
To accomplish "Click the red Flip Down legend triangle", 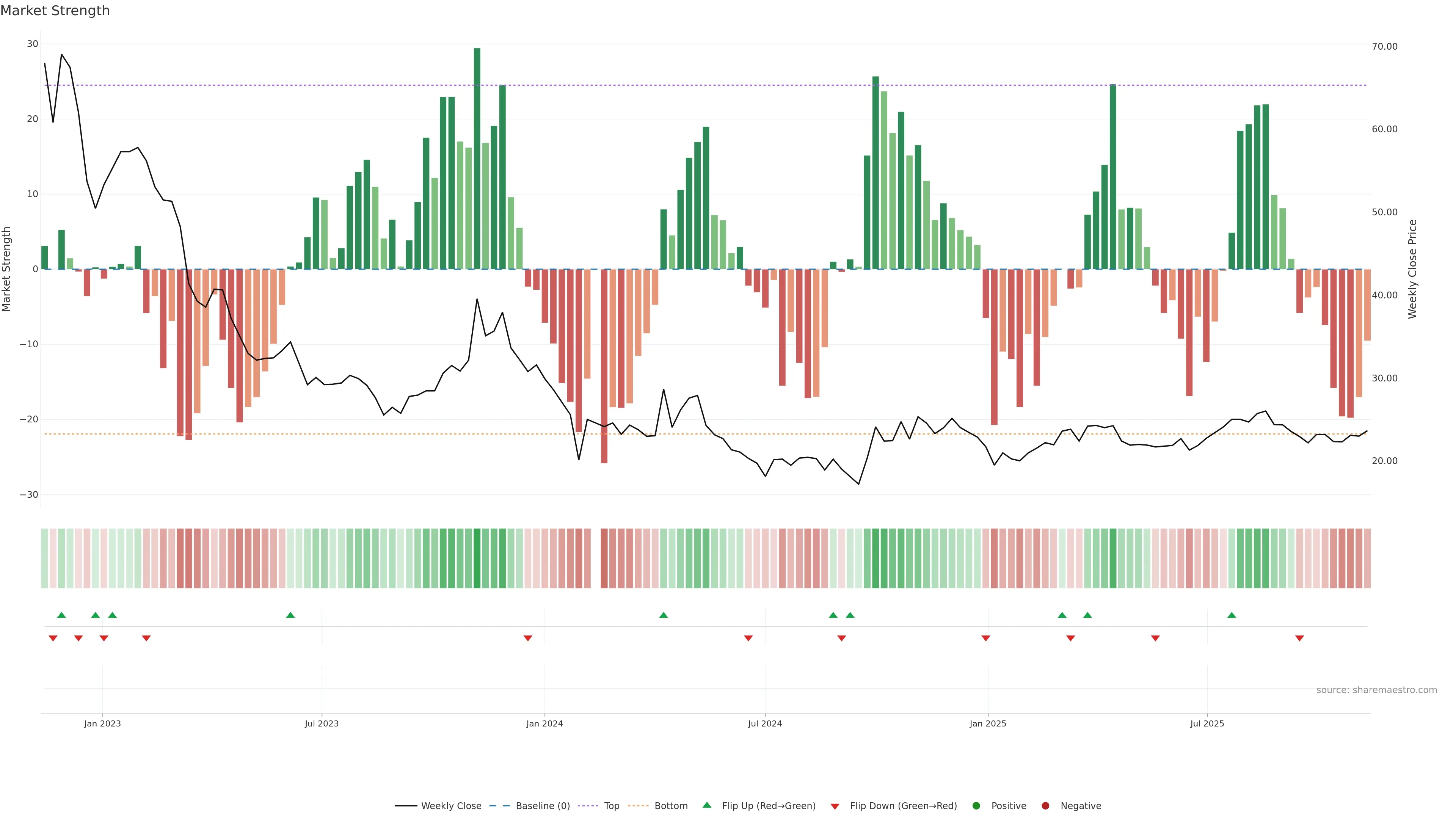I will point(835,806).
